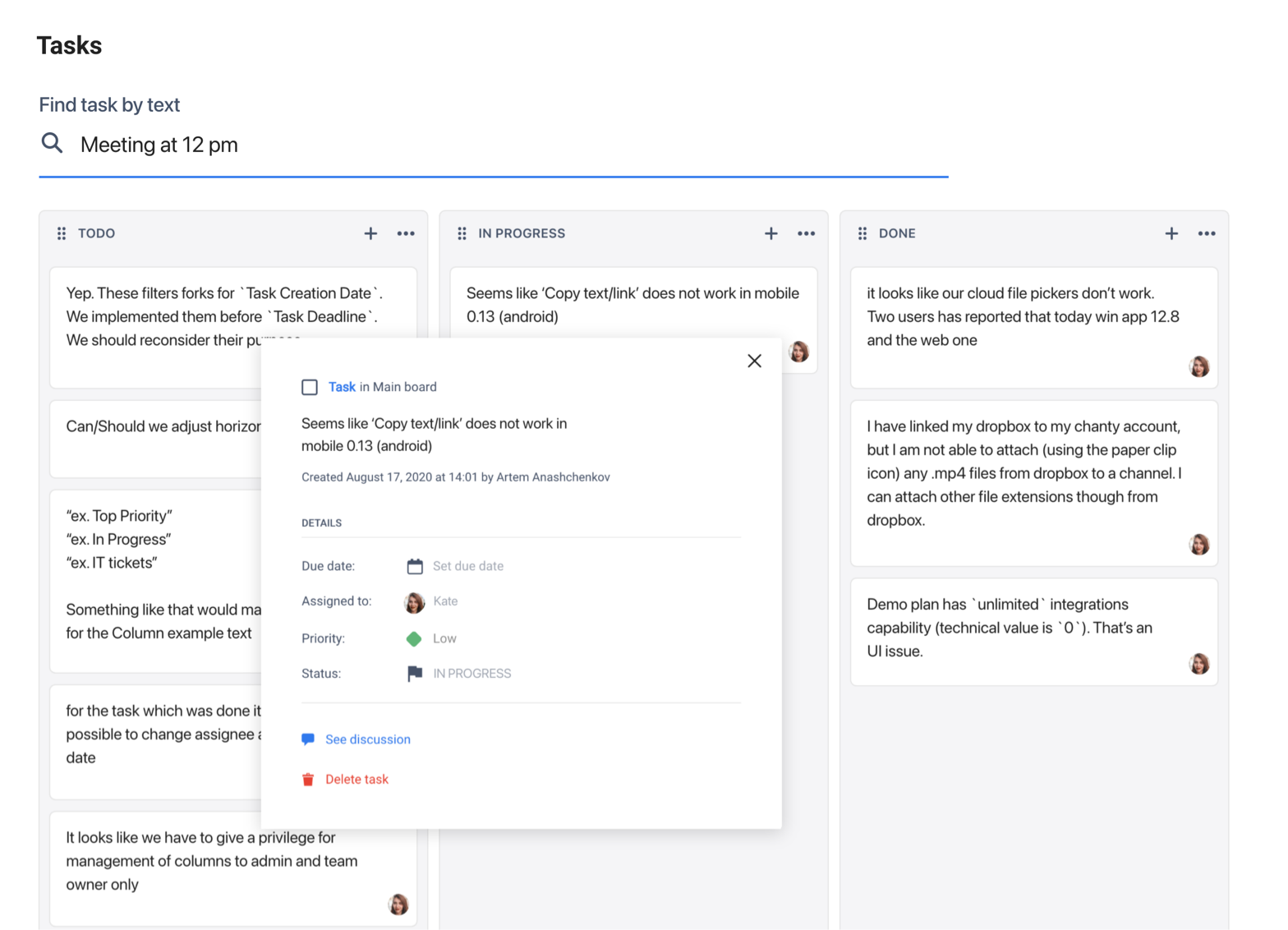
Task: Open the 'Copy text/link' card in IN PROGRESS
Action: click(x=633, y=304)
